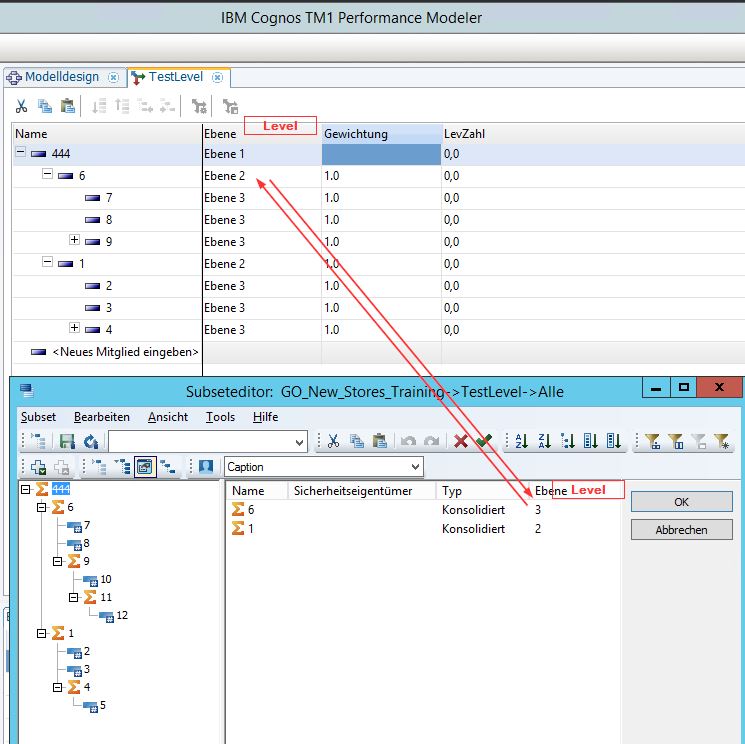The image size is (745, 744).
Task: Confirm with the OK button
Action: 681,502
